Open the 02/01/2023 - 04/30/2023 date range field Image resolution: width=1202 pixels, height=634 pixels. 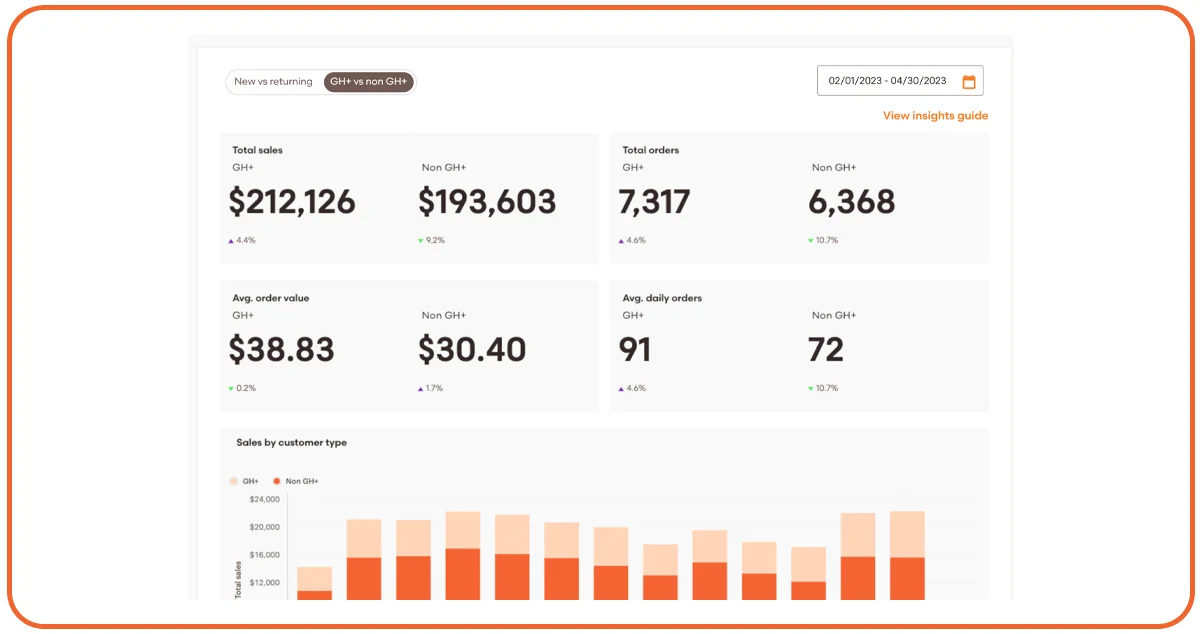tap(887, 81)
